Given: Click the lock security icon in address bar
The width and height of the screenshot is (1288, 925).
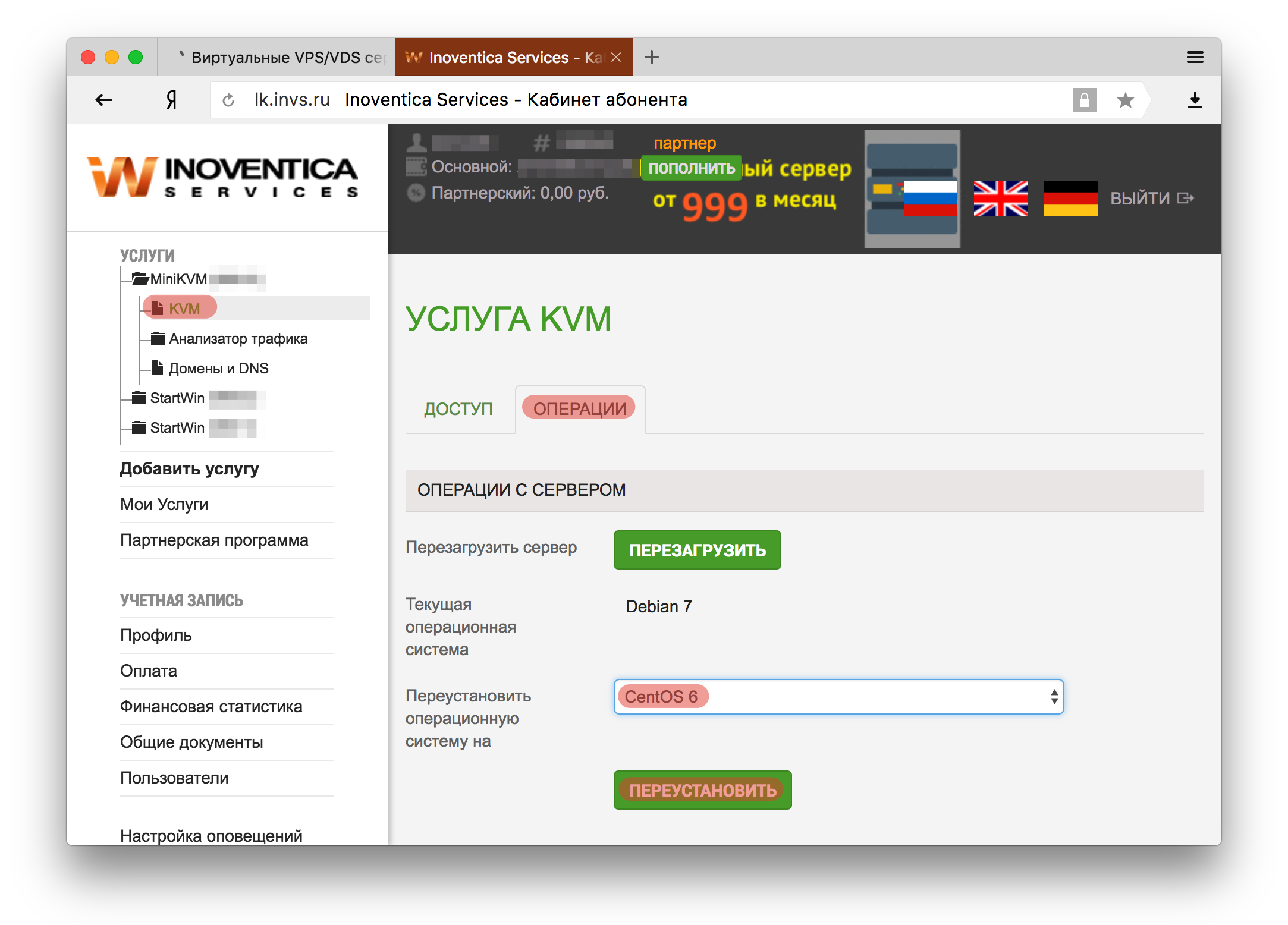Looking at the screenshot, I should click(1084, 100).
